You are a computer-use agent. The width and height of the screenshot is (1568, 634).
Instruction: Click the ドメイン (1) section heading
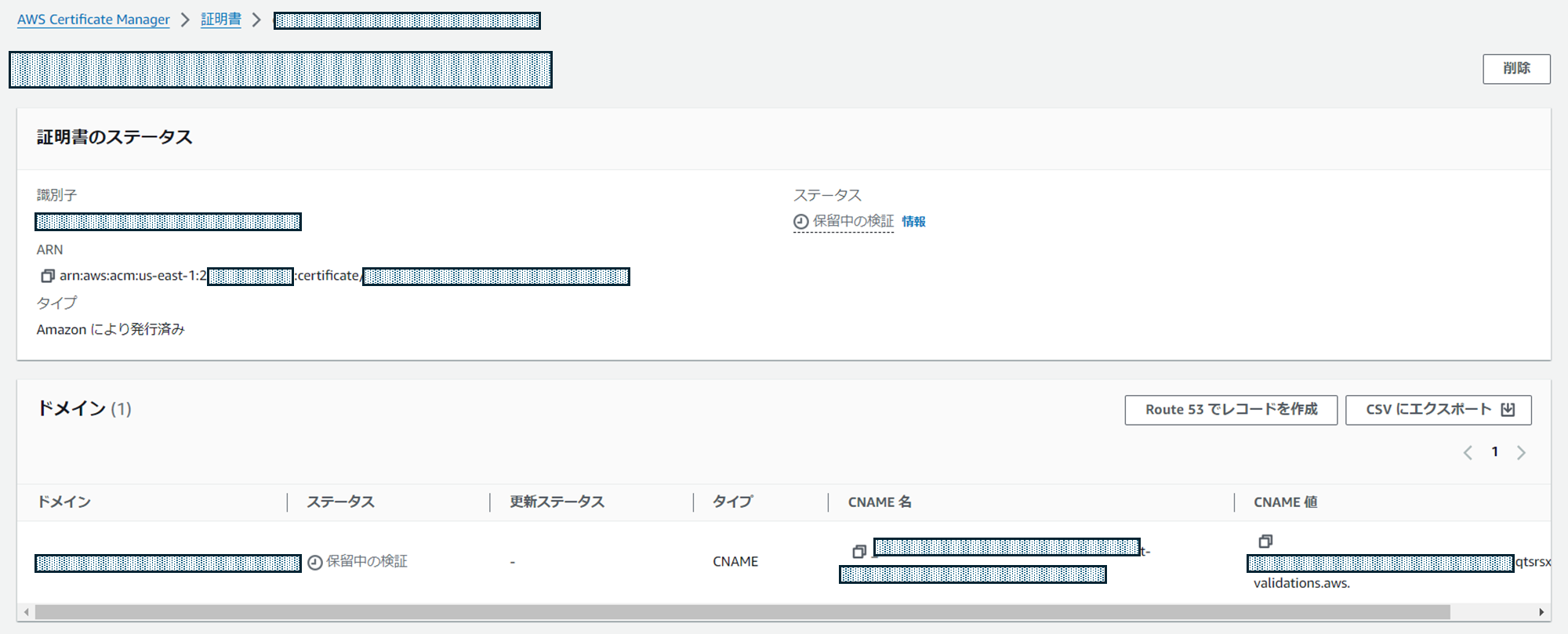[84, 409]
